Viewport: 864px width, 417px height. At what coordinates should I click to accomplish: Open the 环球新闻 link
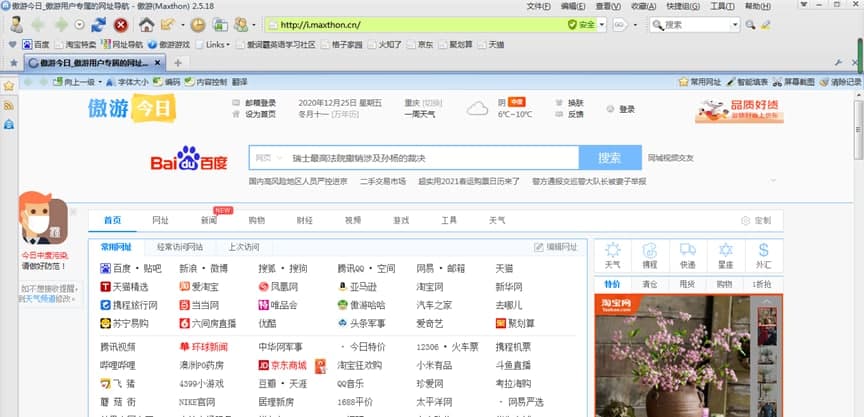pyautogui.click(x=203, y=347)
